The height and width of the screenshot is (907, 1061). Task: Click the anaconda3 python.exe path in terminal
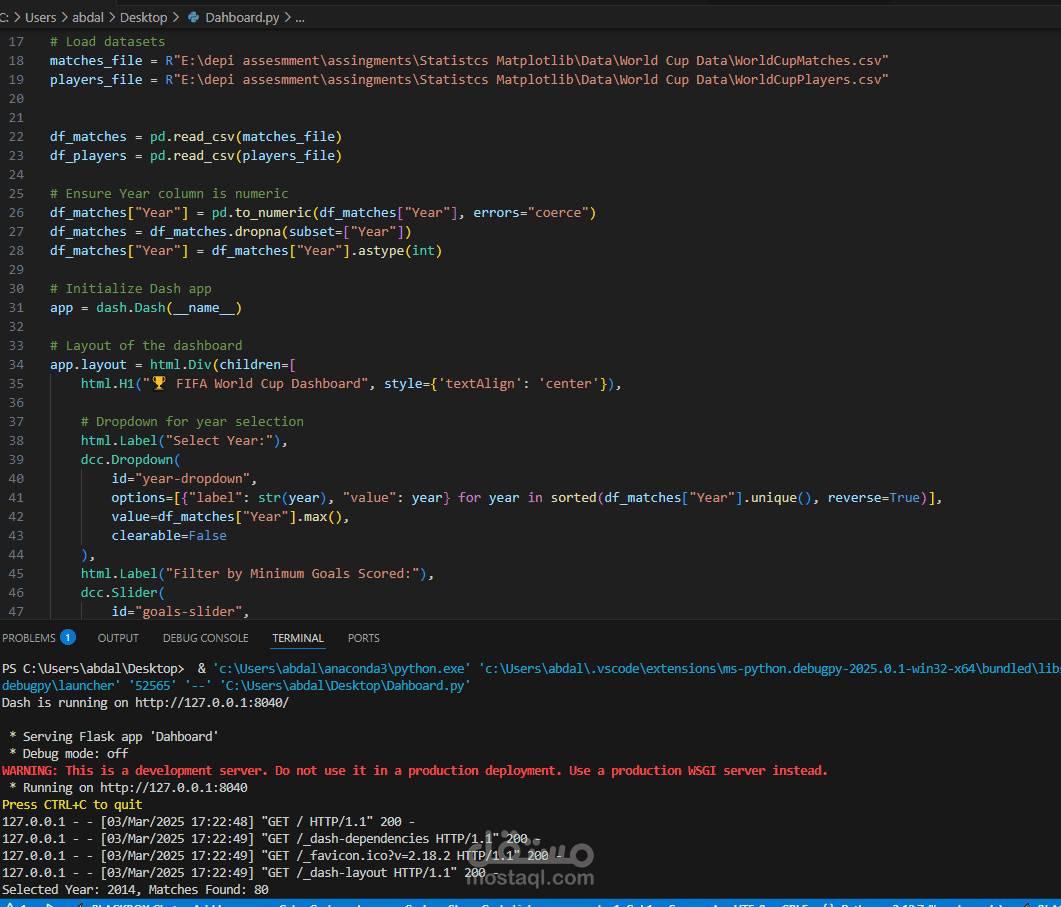[341, 669]
